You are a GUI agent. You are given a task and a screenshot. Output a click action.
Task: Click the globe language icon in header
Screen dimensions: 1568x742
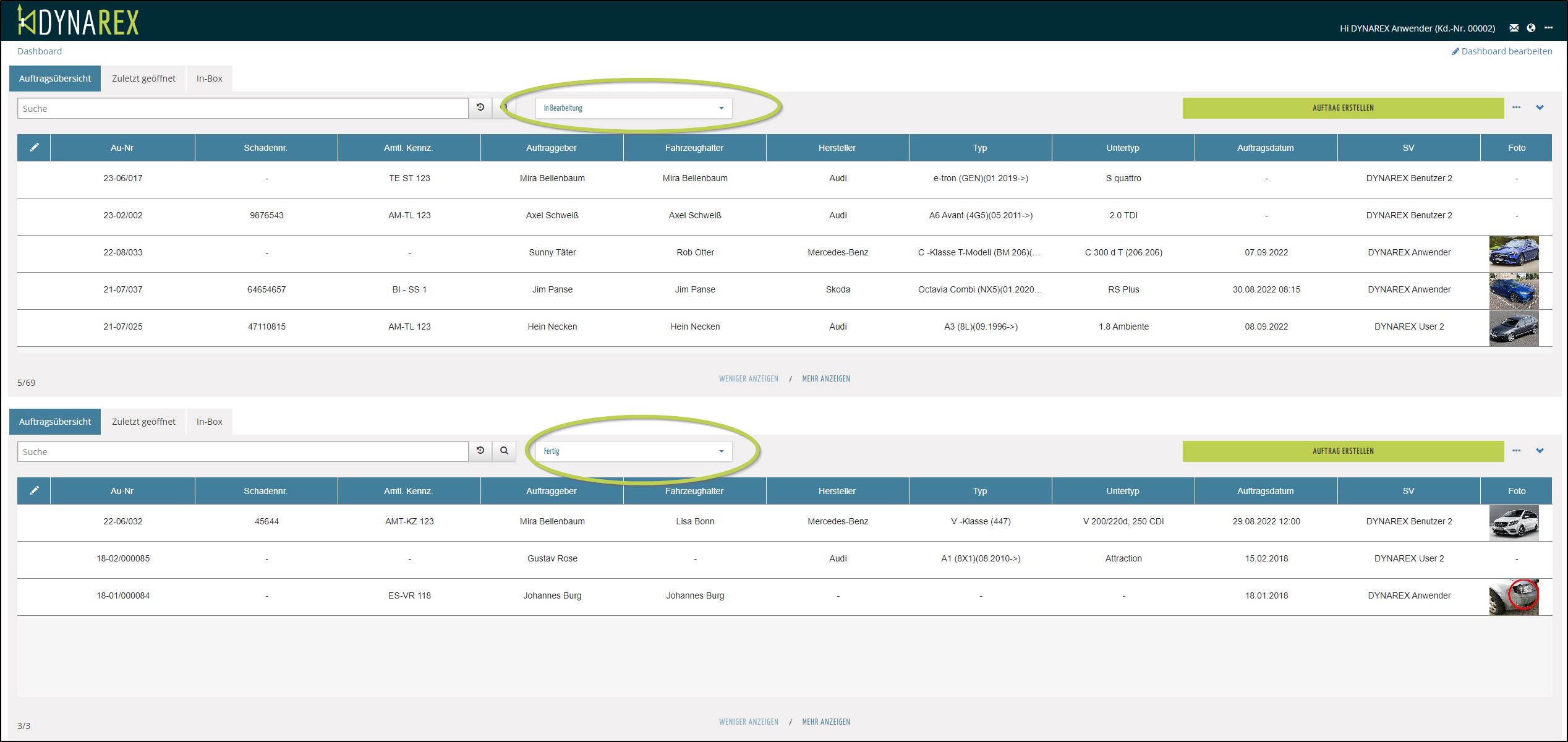tap(1531, 28)
